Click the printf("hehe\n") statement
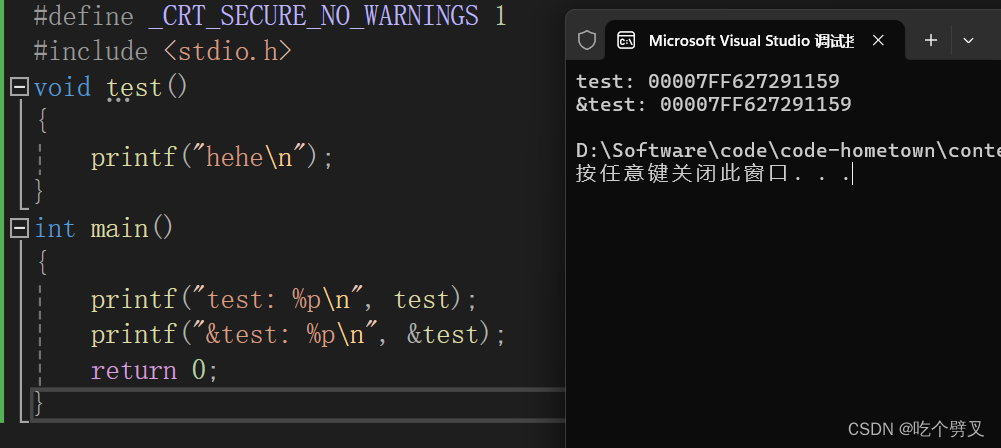Image resolution: width=1001 pixels, height=448 pixels. [x=212, y=157]
